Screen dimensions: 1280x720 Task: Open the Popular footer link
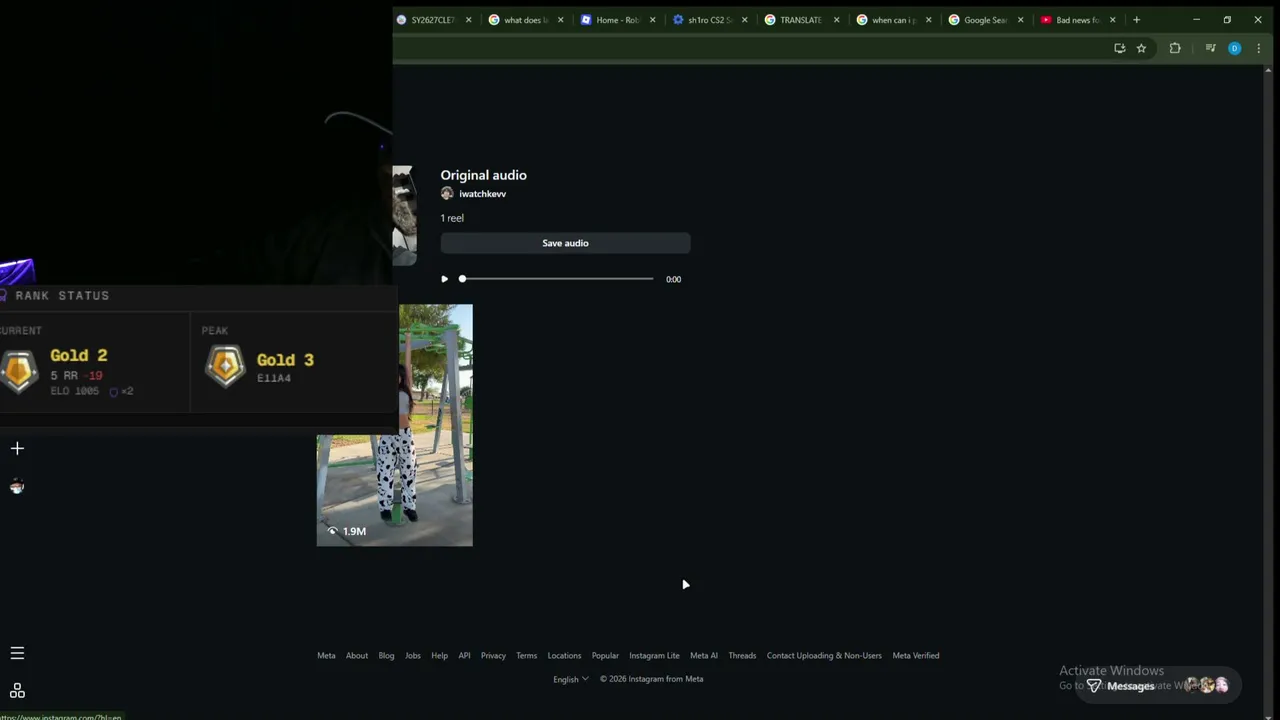tap(605, 656)
